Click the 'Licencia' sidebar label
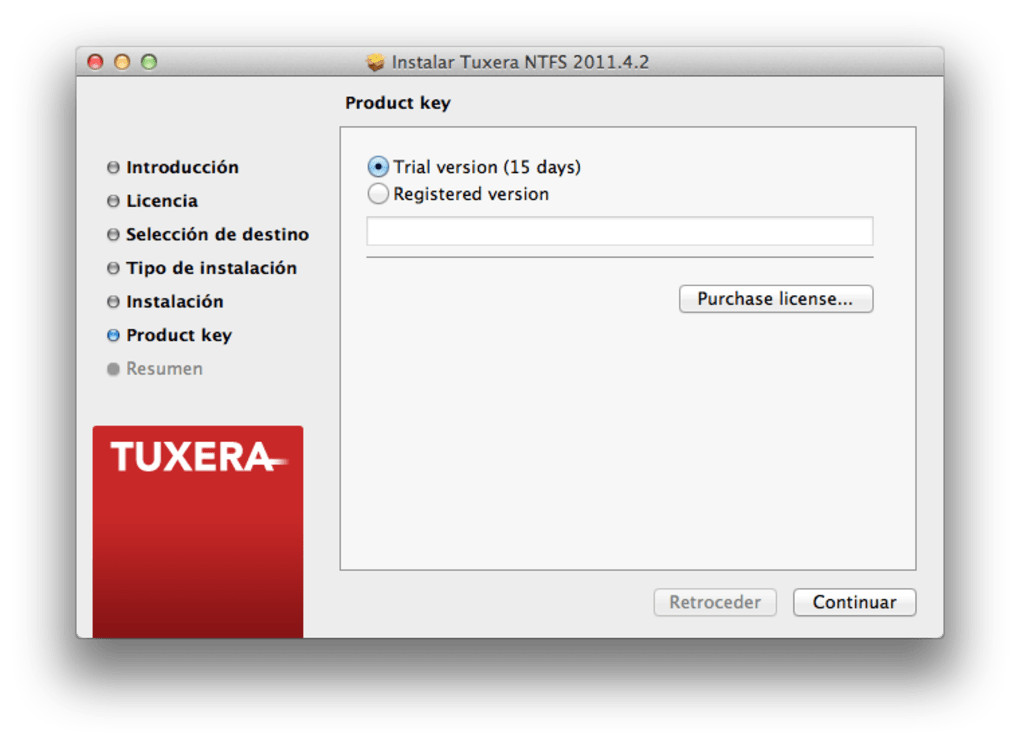Screen dimensions: 1020x744 [x=162, y=201]
